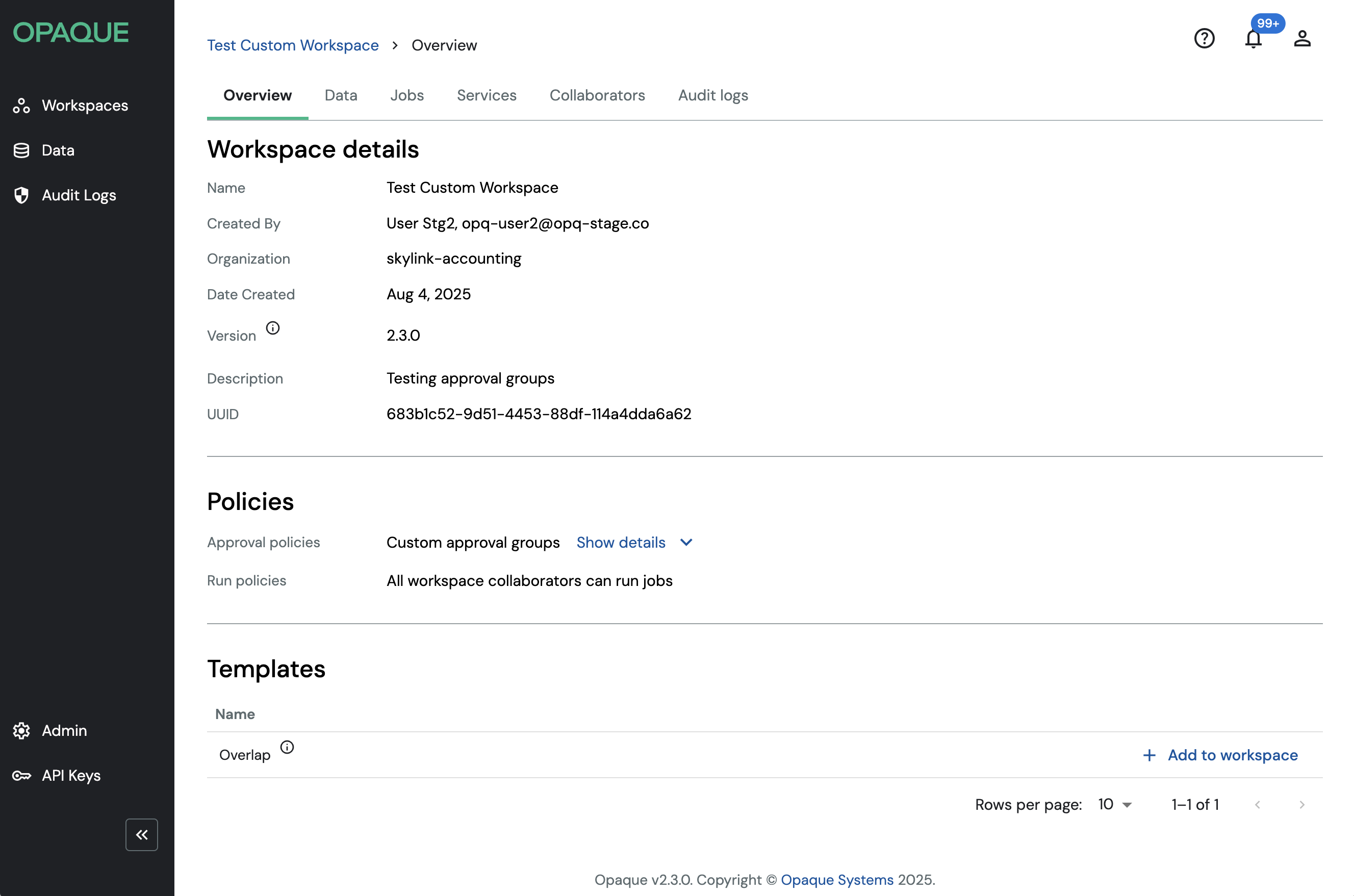Open Admin settings in sidebar
The width and height of the screenshot is (1354, 896).
coord(64,731)
